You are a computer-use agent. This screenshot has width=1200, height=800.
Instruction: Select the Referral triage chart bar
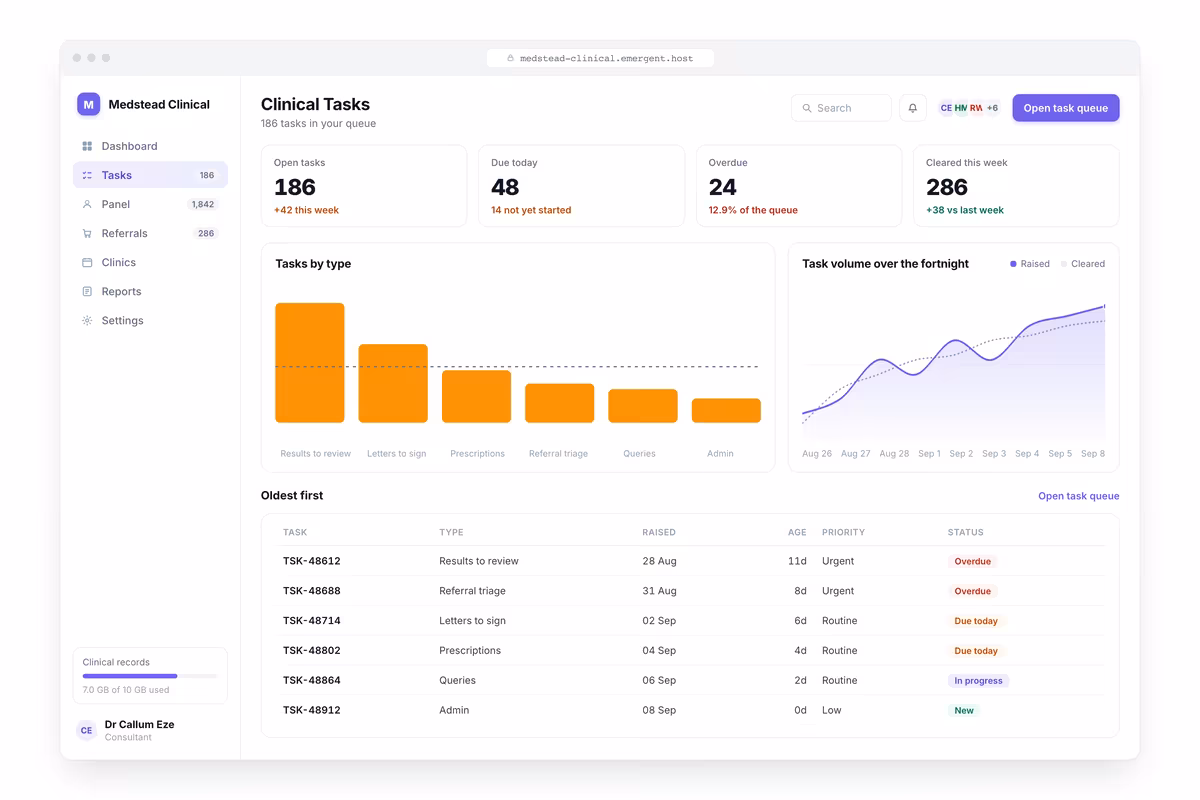[x=560, y=403]
